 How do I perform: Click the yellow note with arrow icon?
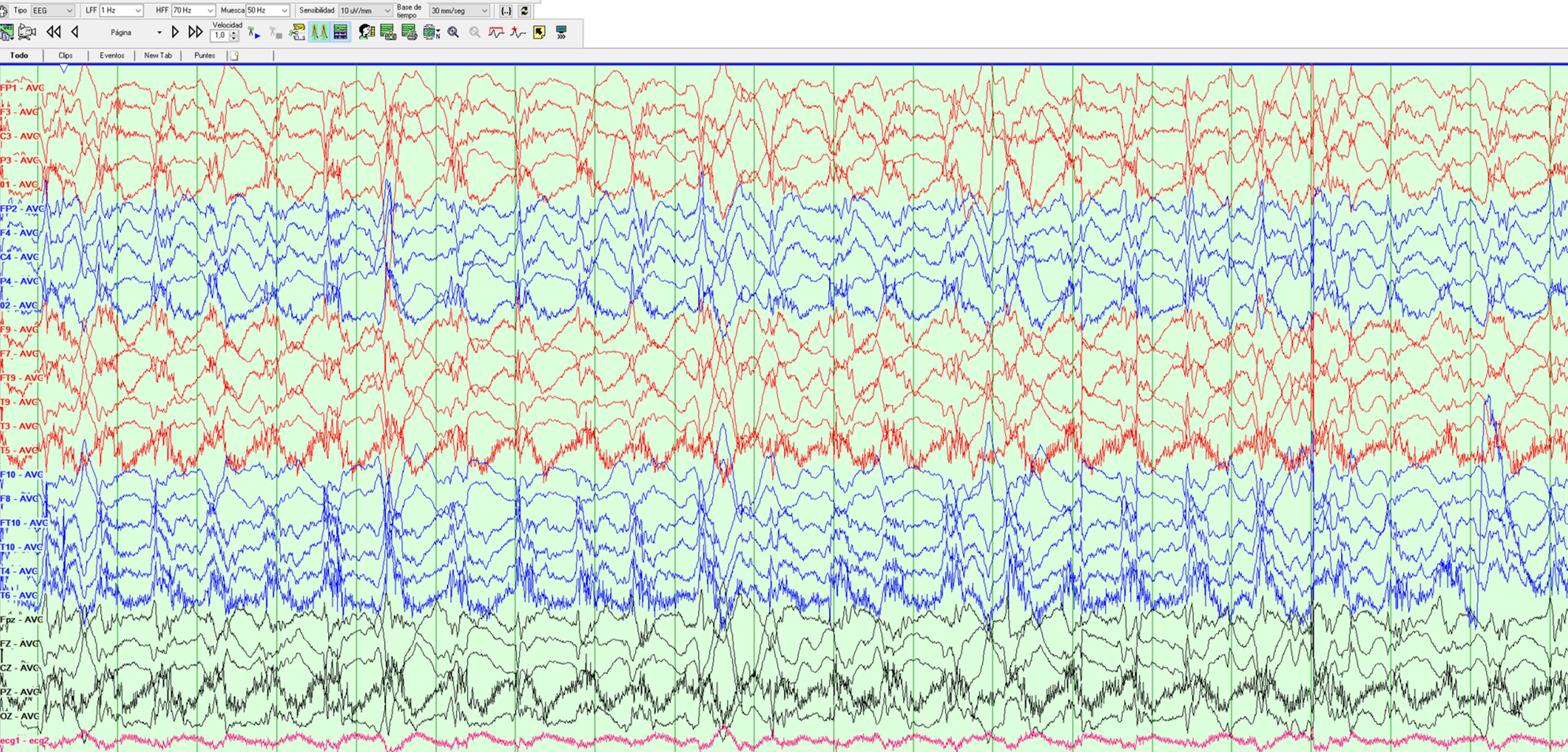[539, 32]
